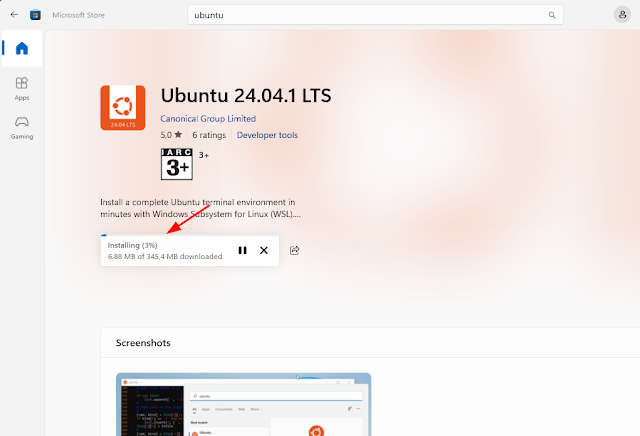Open Canonical Group Limited publisher link
Image resolution: width=640 pixels, height=436 pixels.
pyautogui.click(x=208, y=119)
